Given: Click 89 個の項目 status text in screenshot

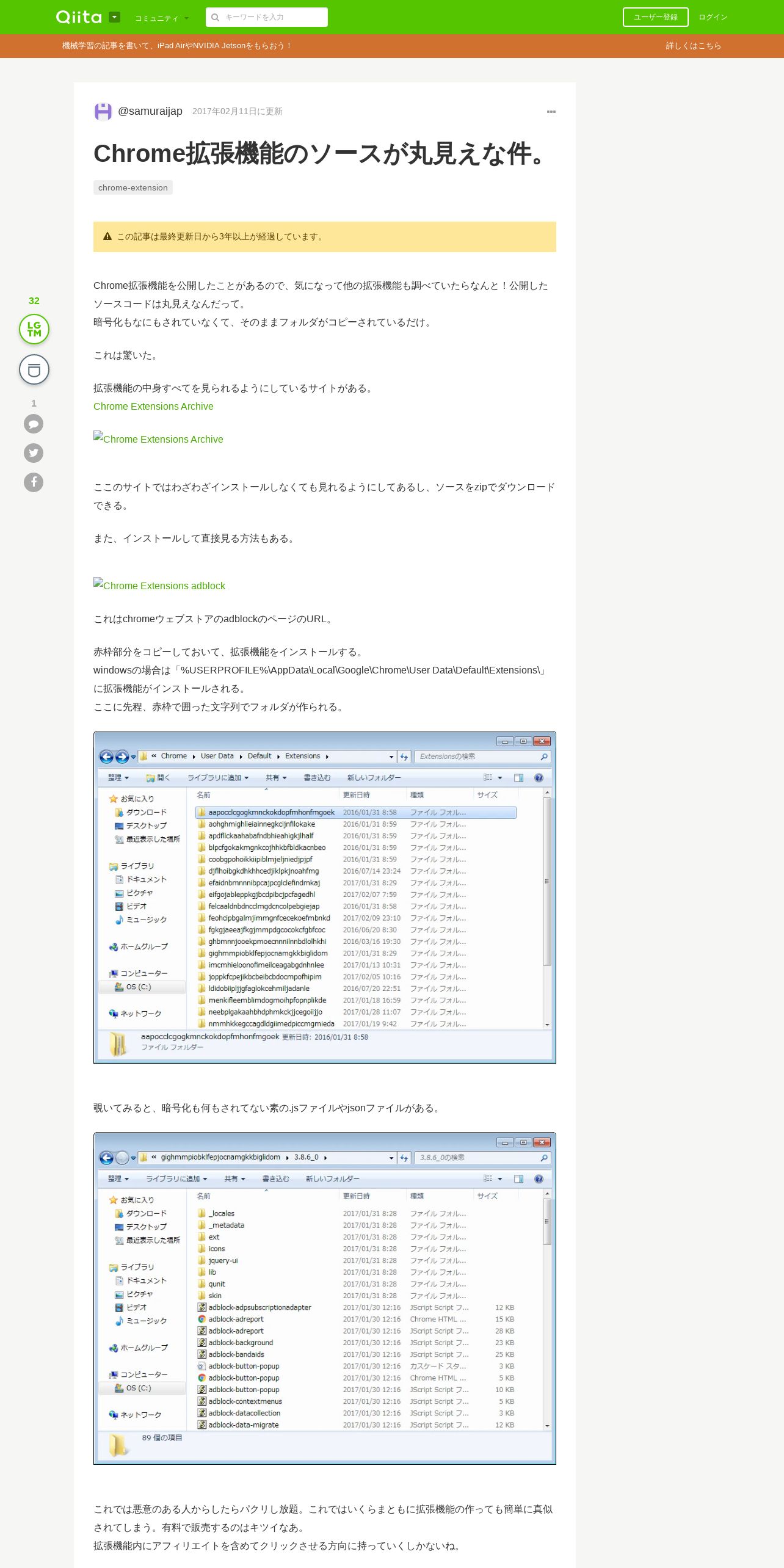Looking at the screenshot, I should pyautogui.click(x=162, y=1437).
